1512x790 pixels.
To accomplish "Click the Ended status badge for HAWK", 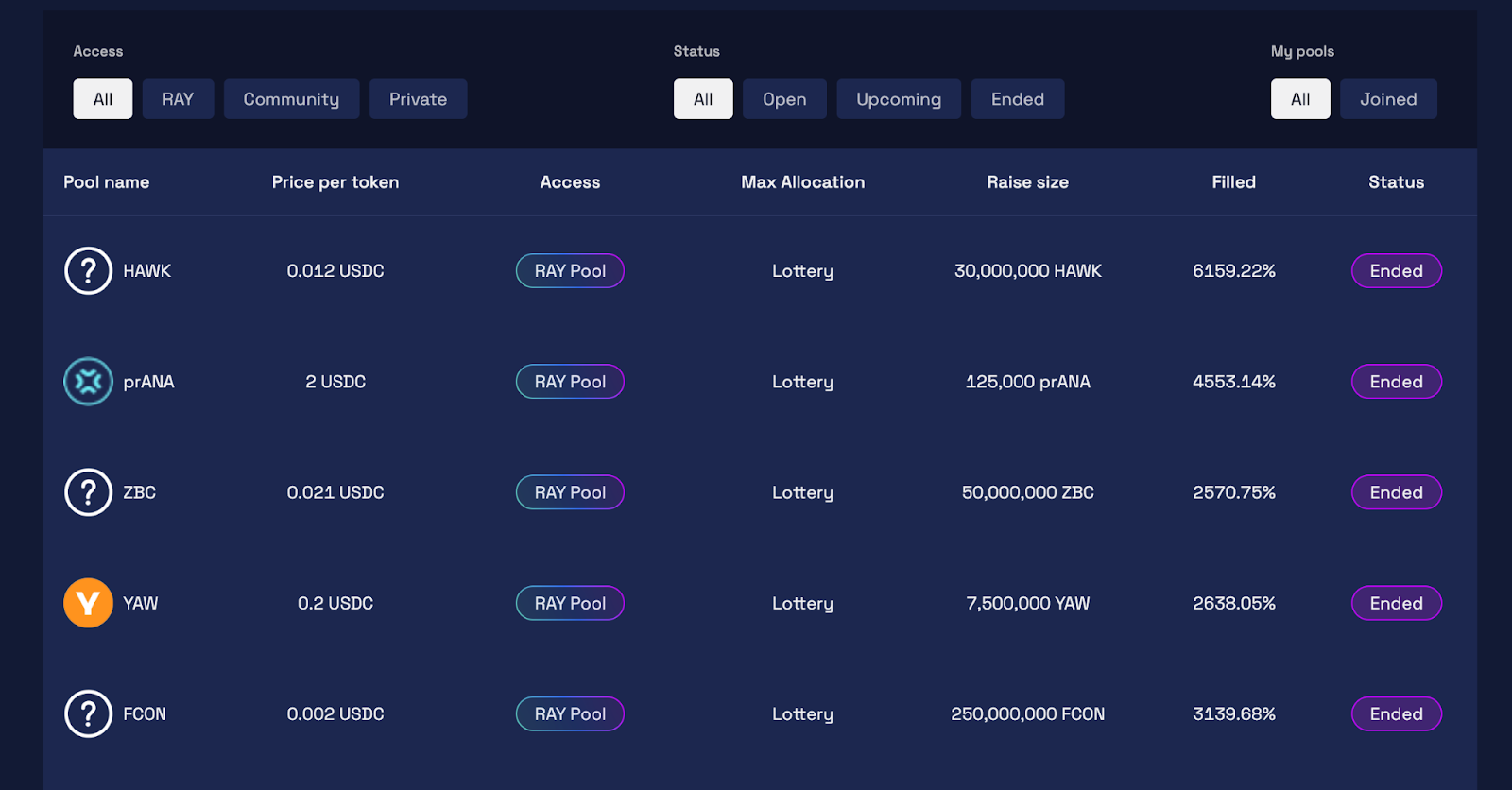I will click(1397, 271).
